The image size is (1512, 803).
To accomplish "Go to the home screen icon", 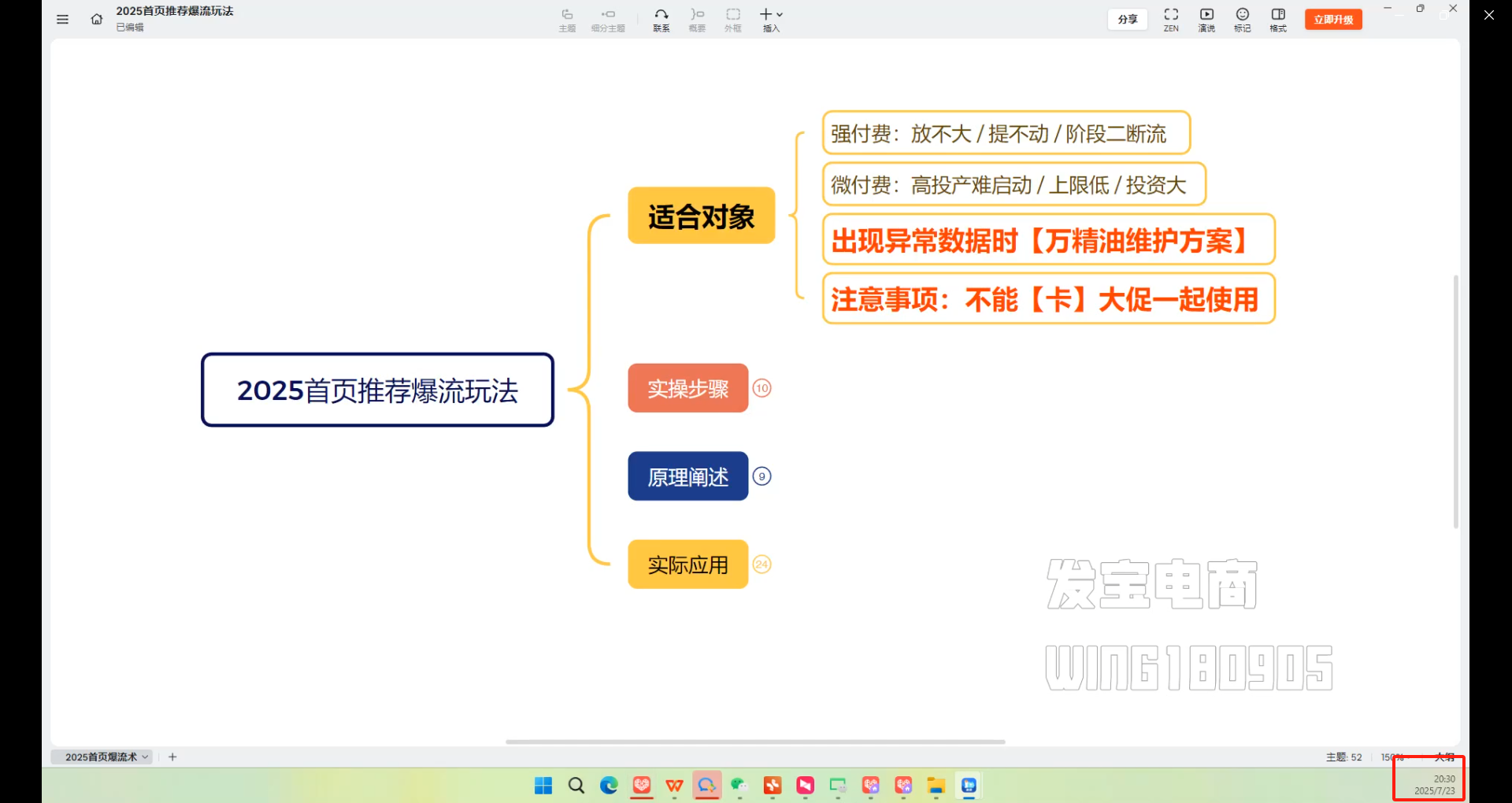I will click(96, 20).
